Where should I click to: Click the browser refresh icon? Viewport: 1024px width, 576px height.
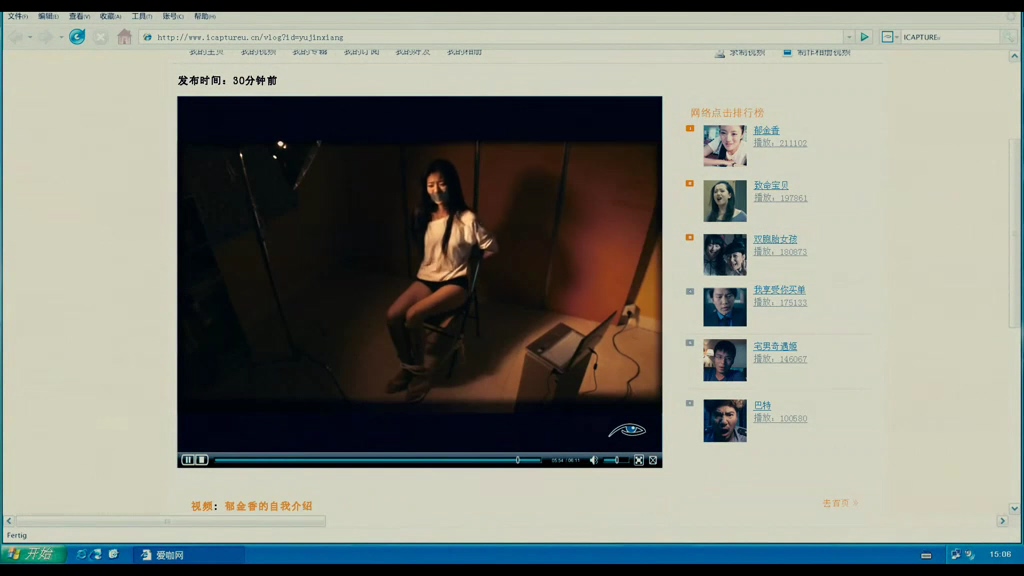click(x=77, y=37)
